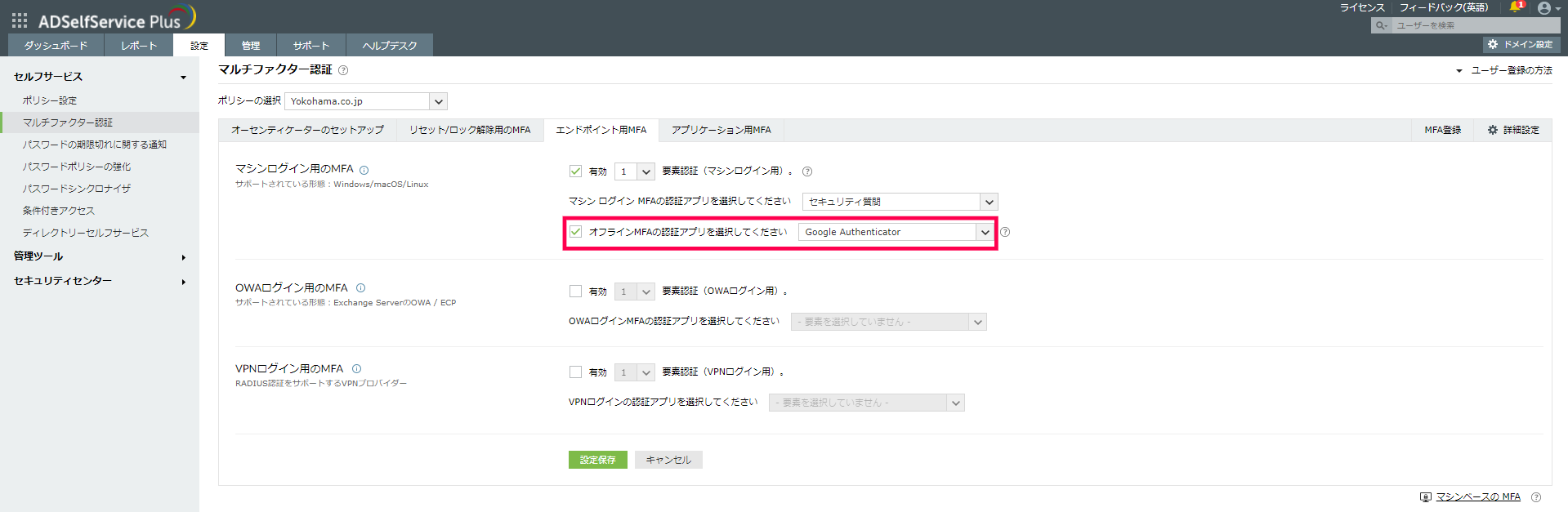Viewport: 1568px width, 512px height.
Task: Open パスワードポリシーの強化 in sidebar
Action: 77,167
